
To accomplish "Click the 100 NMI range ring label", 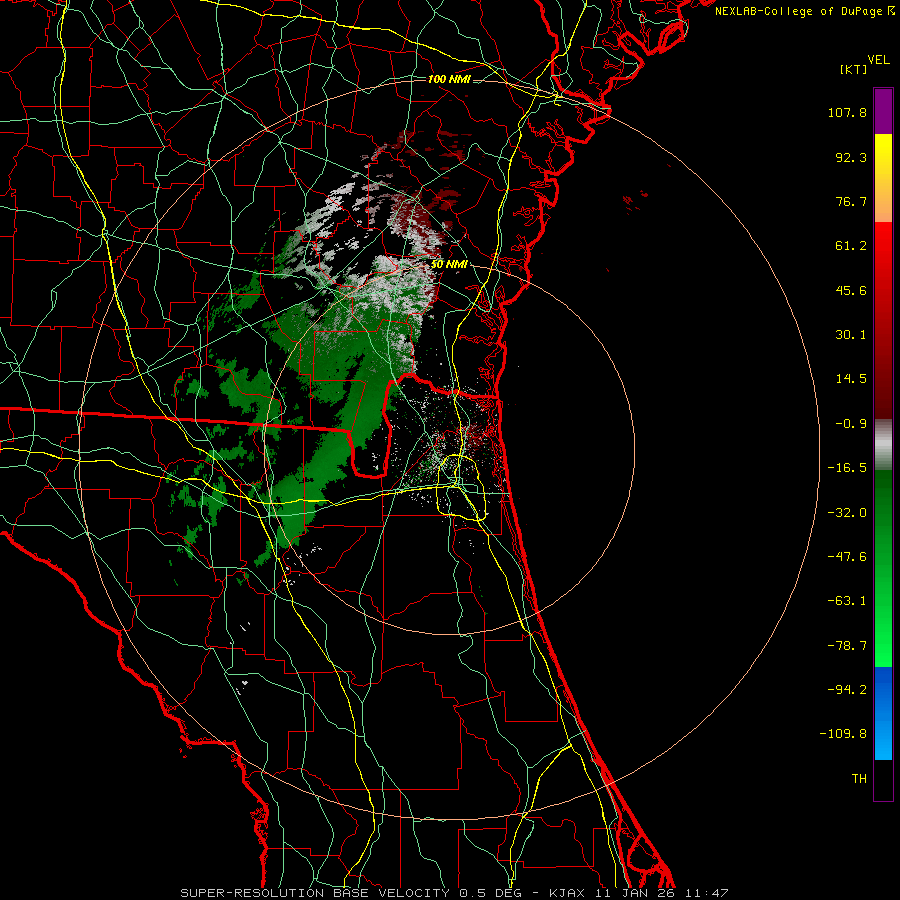I will tap(449, 79).
